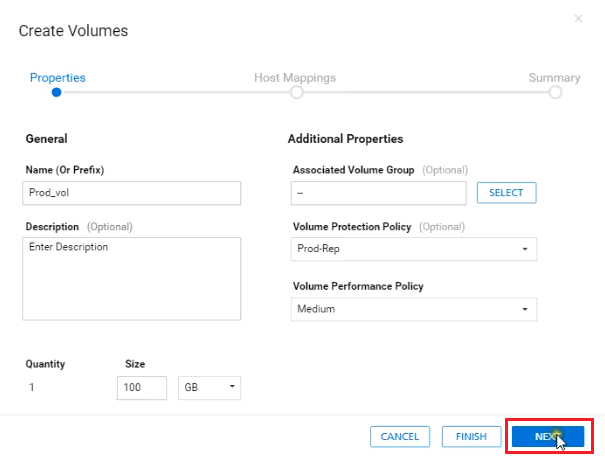Image resolution: width=605 pixels, height=456 pixels.
Task: Expand the Volume Performance Policy dropdown
Action: 414,309
